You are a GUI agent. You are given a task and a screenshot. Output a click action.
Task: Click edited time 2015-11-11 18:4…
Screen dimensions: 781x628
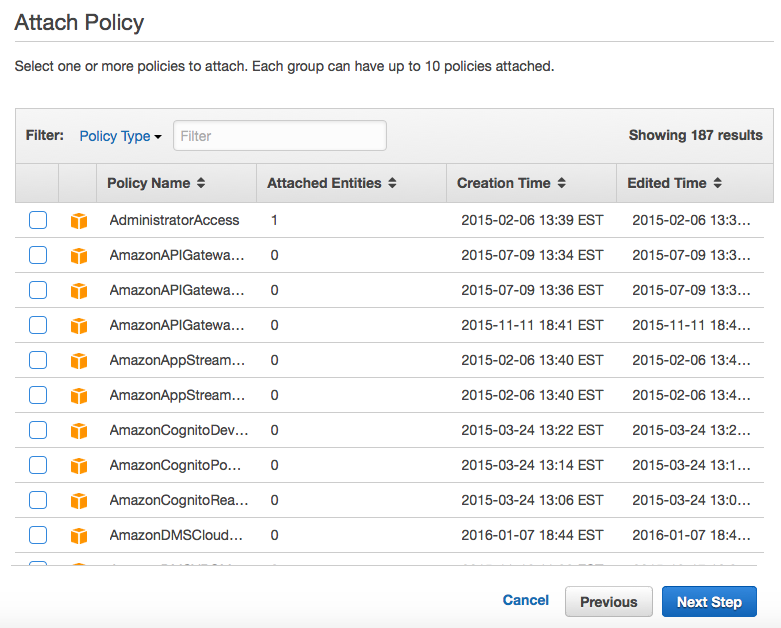click(x=691, y=325)
